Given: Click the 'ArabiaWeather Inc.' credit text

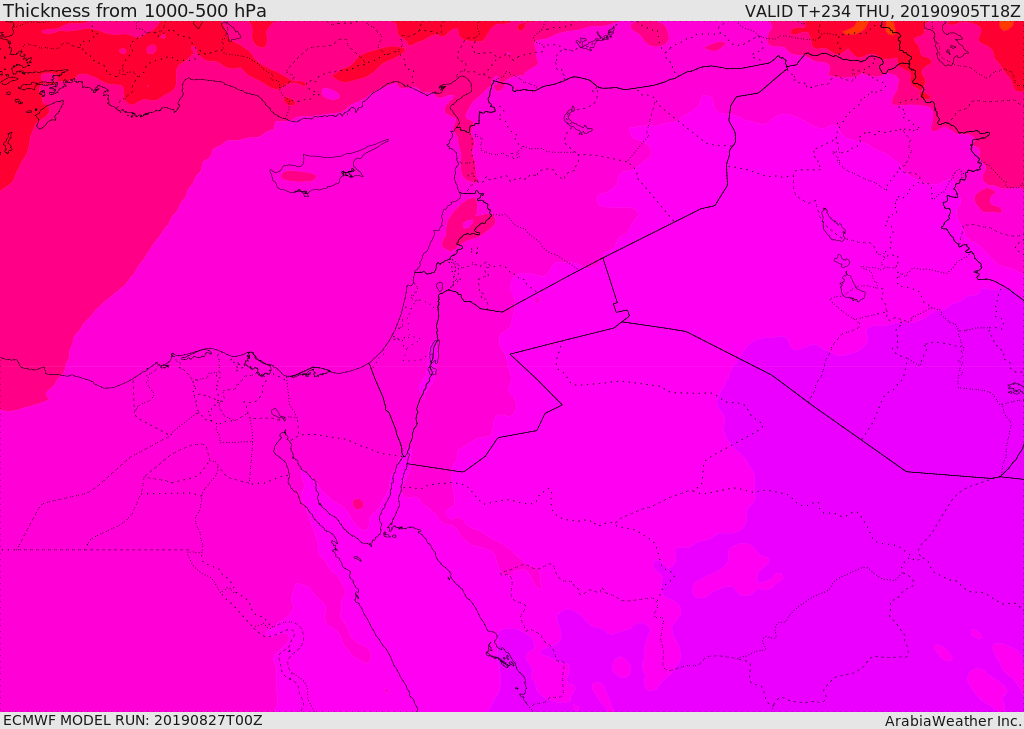Looking at the screenshot, I should (x=953, y=721).
